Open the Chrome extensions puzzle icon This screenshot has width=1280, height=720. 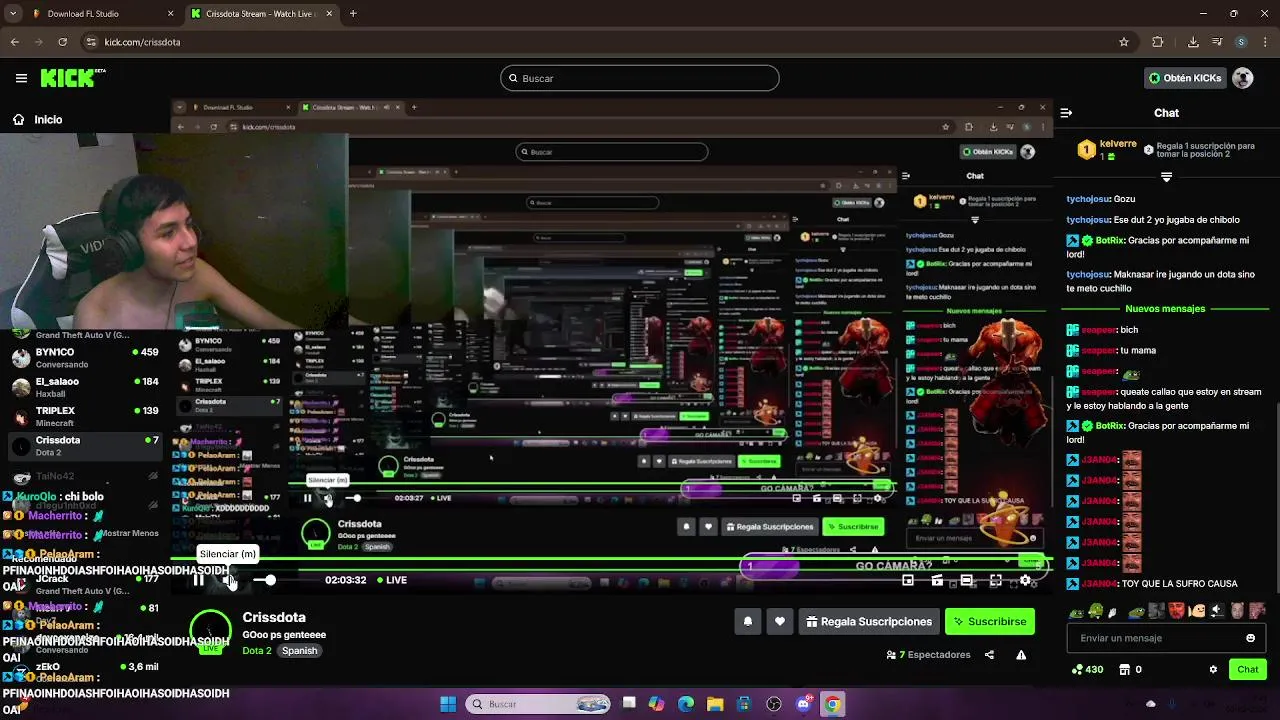pos(1158,42)
